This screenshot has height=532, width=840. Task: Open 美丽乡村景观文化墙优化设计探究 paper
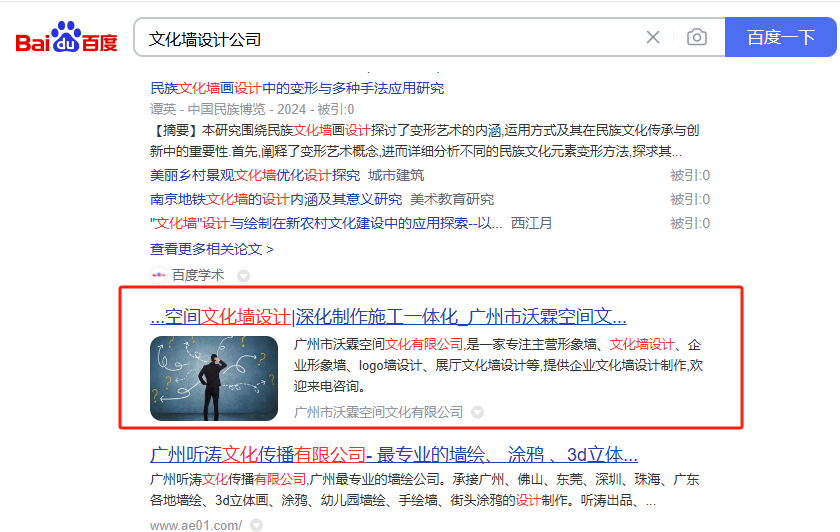point(255,175)
